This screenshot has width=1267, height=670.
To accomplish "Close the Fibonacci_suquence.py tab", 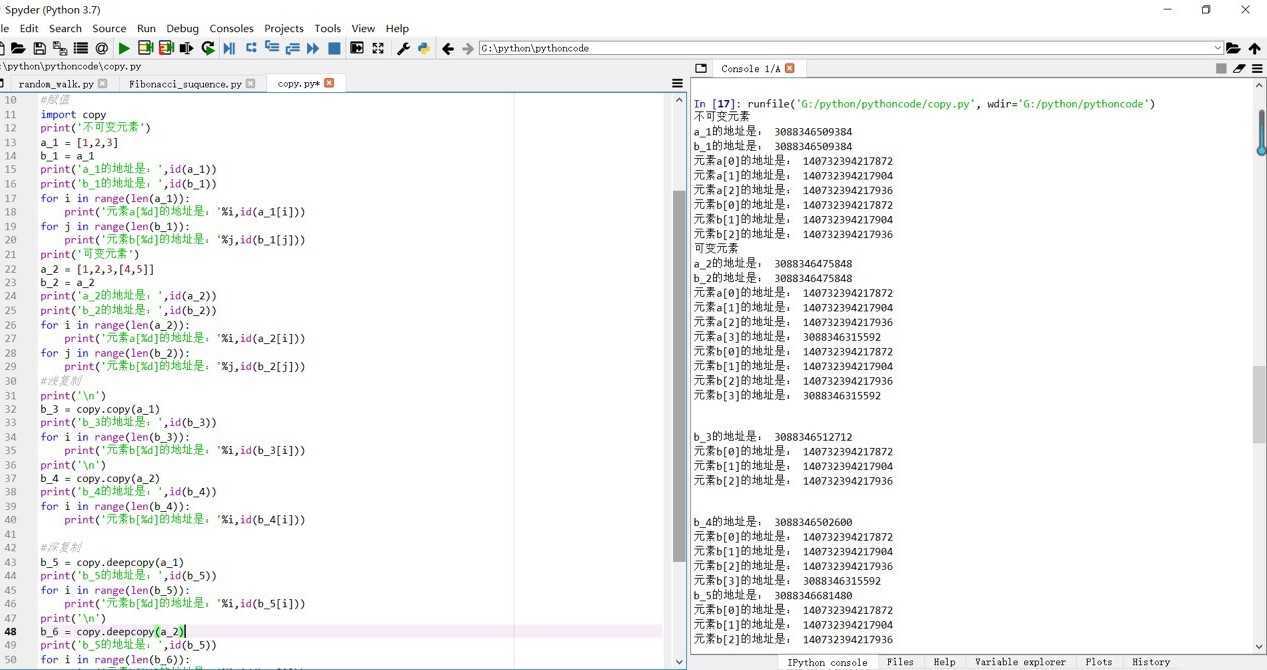I will coord(250,84).
